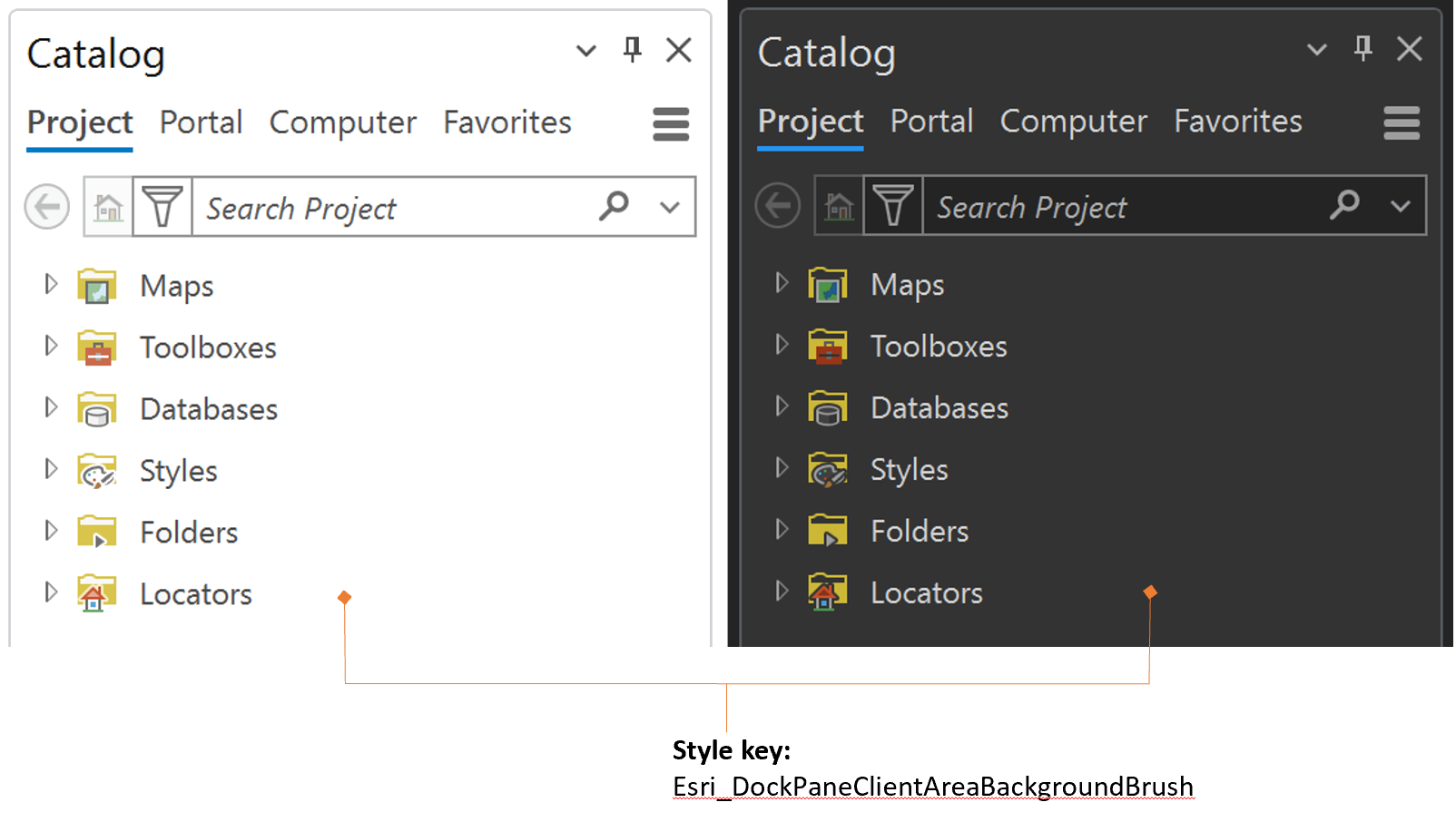The height and width of the screenshot is (822, 1456).
Task: Select Locators item label in light pane
Action: click(196, 594)
